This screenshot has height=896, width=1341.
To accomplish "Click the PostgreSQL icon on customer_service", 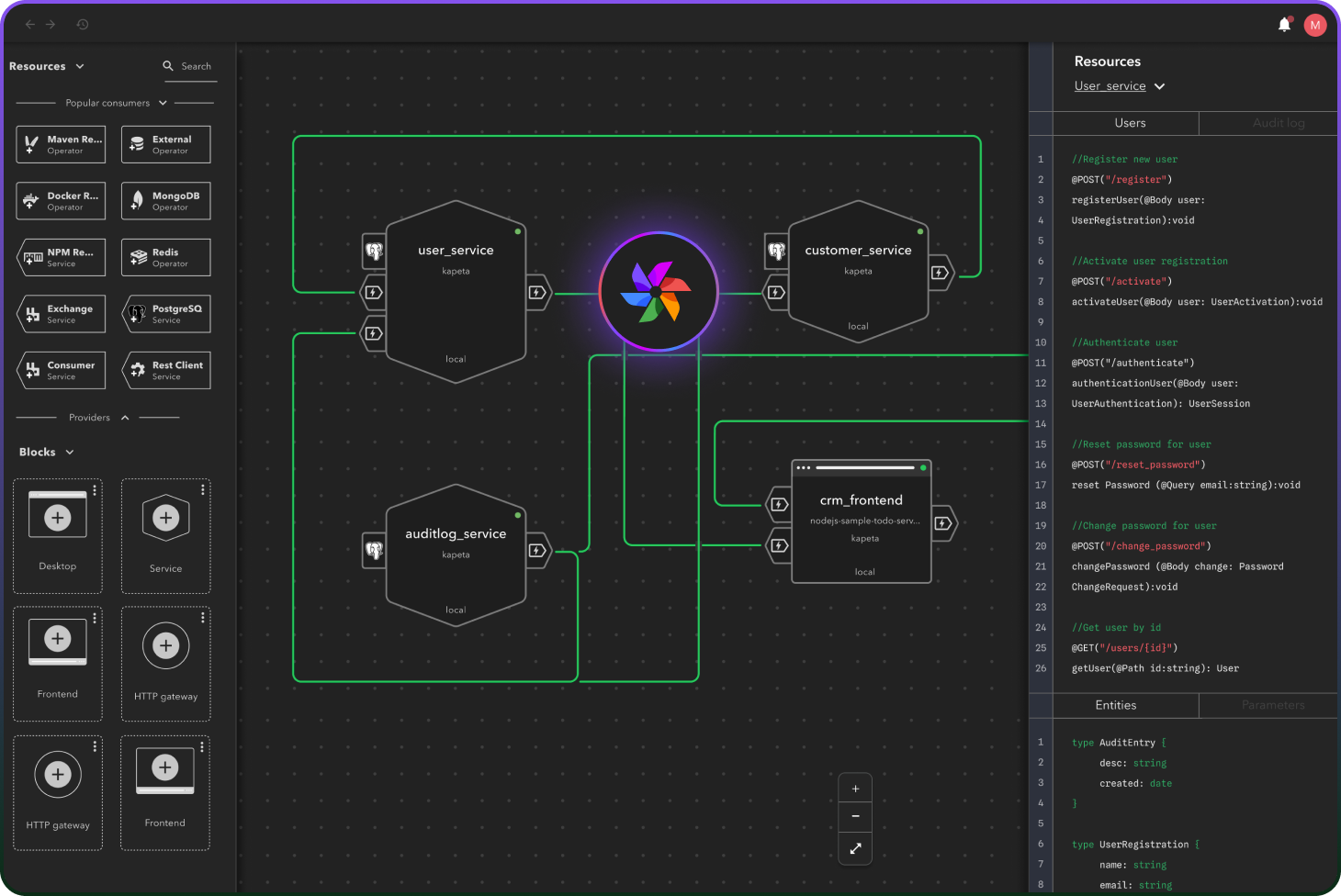I will [x=777, y=251].
